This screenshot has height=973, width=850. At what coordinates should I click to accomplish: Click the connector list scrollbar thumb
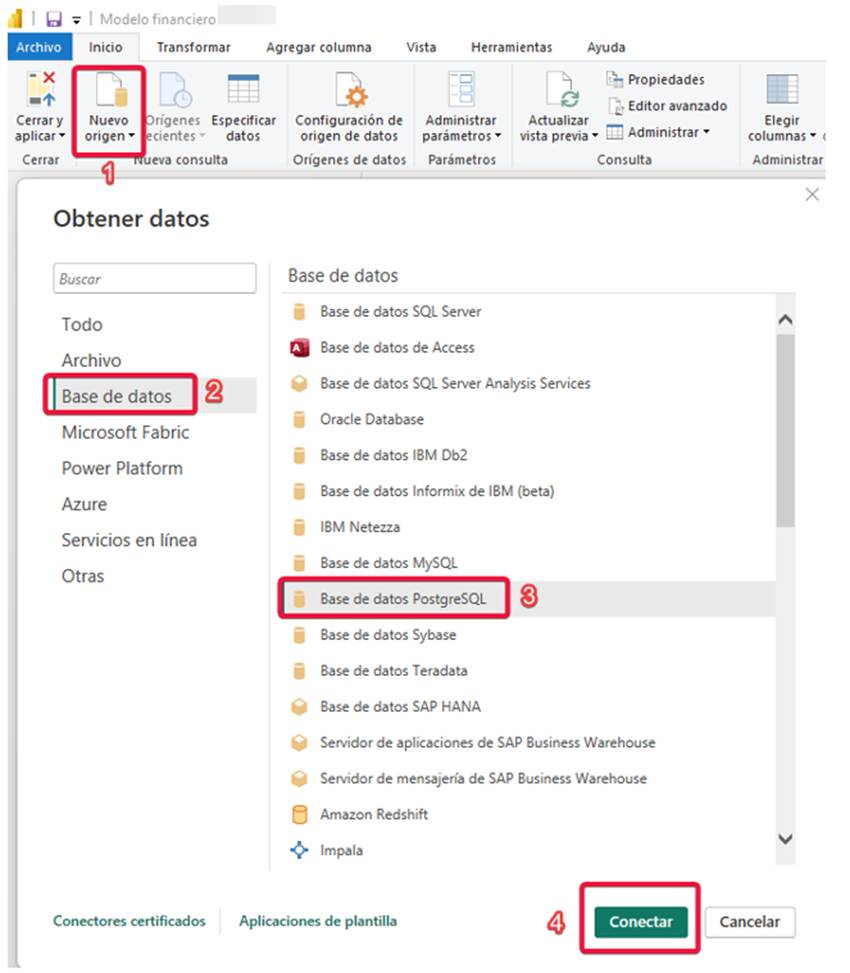point(785,431)
